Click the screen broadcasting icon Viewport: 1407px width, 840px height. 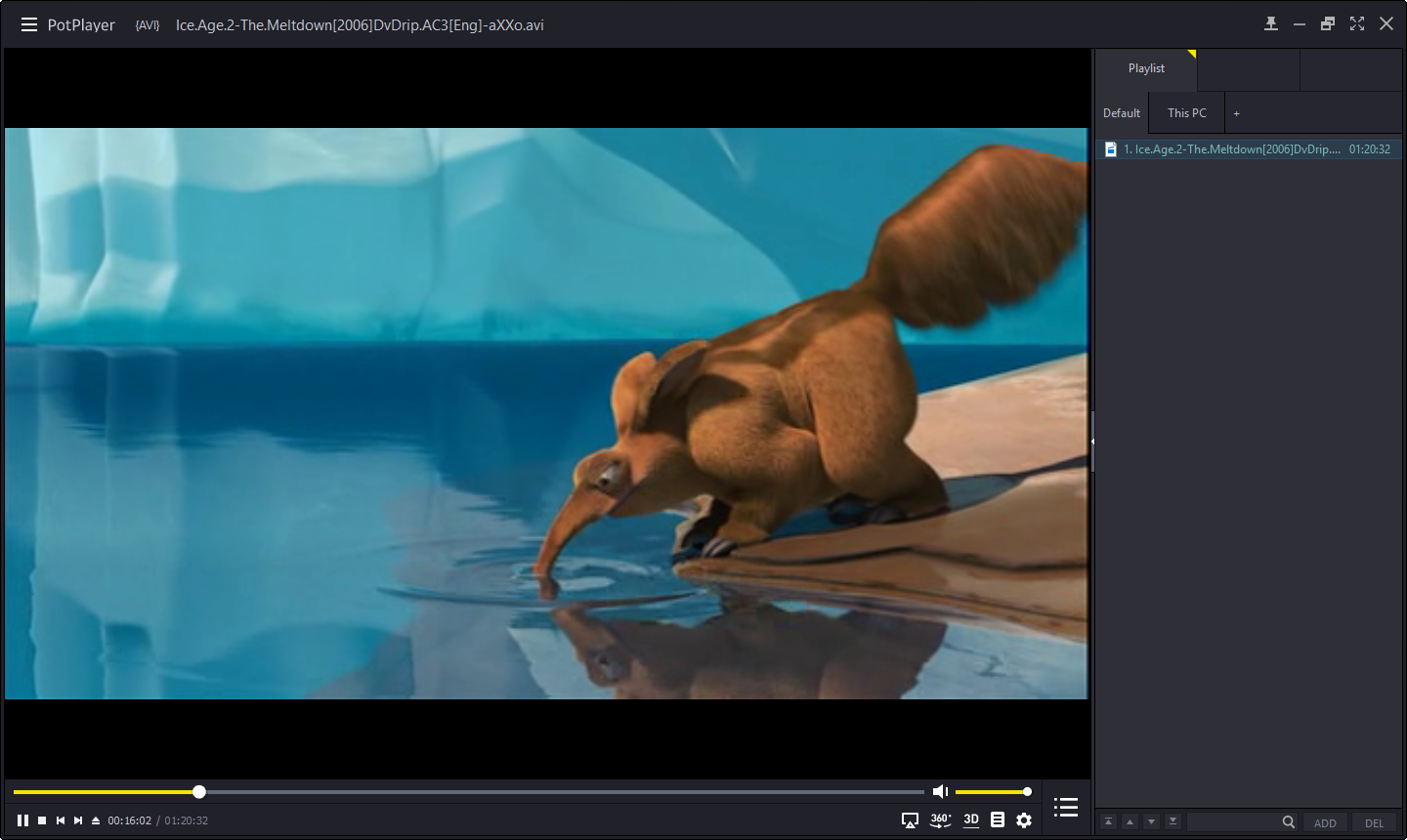910,820
